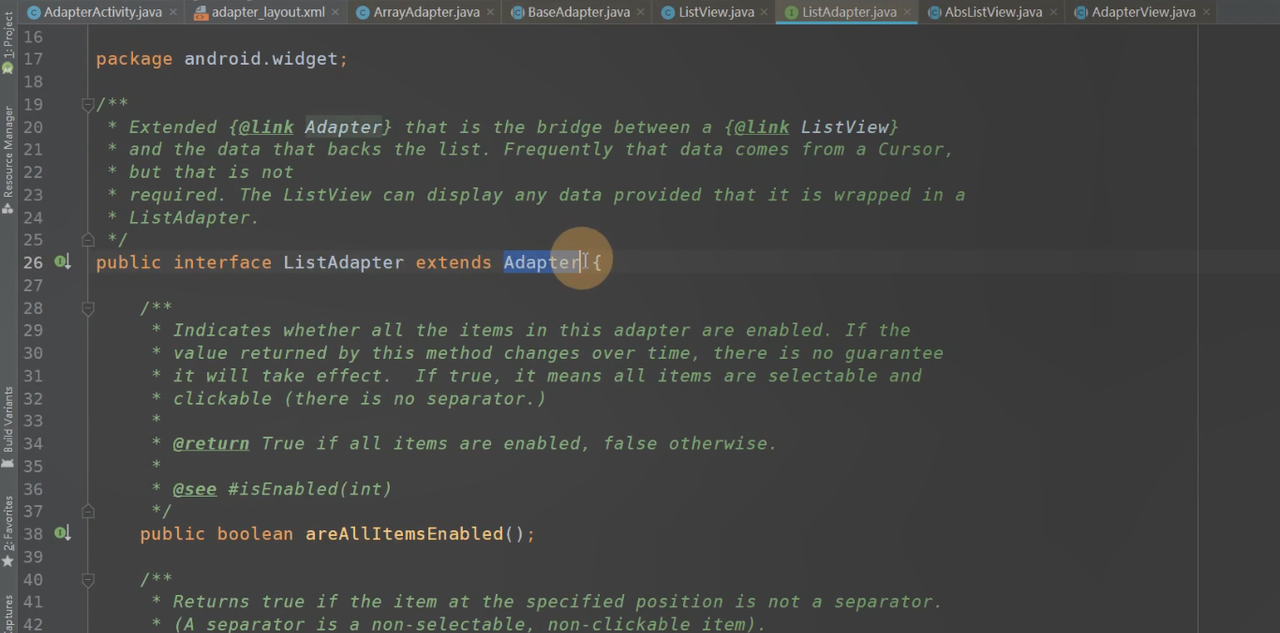Click the fold end marker at line 37

88,511
